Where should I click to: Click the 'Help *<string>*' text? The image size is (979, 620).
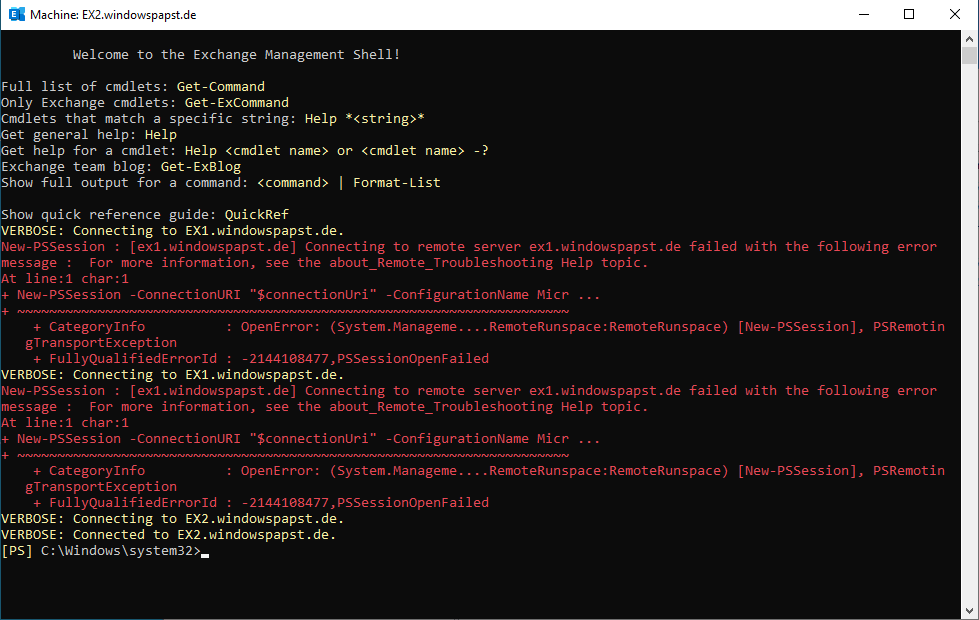(x=365, y=119)
